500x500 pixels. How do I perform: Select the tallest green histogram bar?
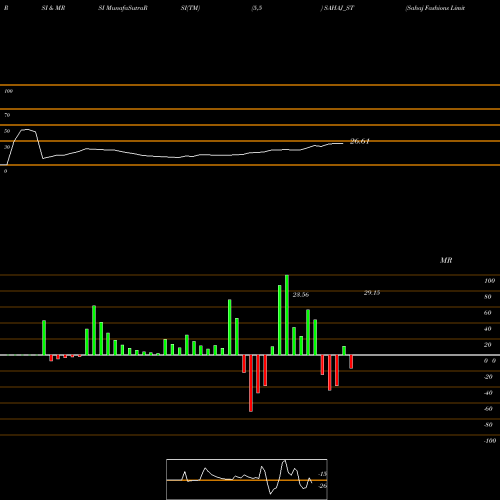[x=287, y=315]
